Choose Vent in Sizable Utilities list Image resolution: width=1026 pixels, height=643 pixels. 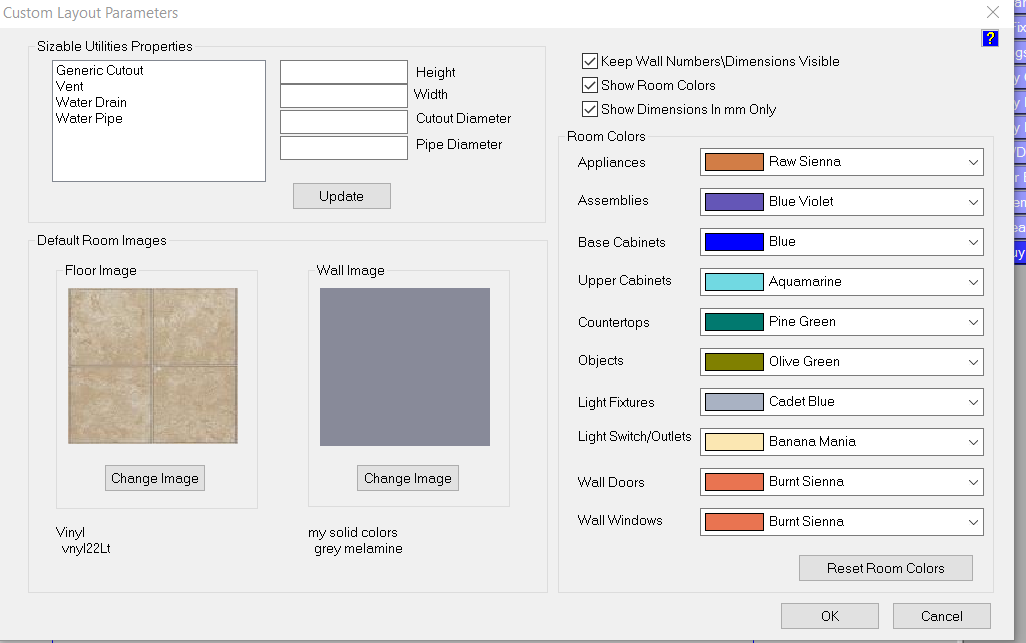(70, 87)
